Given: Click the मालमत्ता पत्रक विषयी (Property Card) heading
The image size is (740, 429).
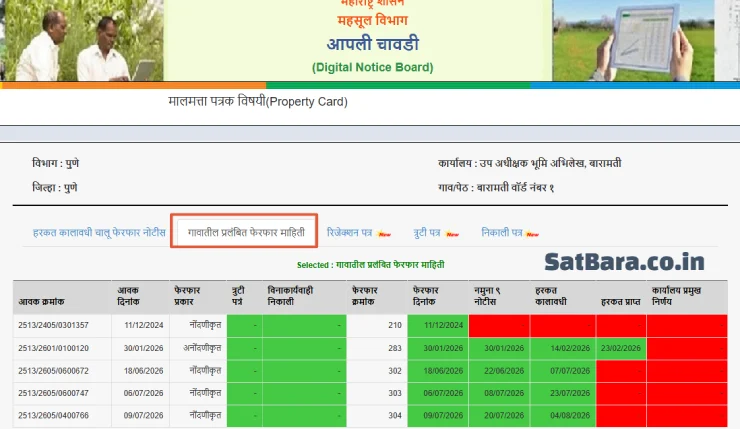Looking at the screenshot, I should pos(258,101).
